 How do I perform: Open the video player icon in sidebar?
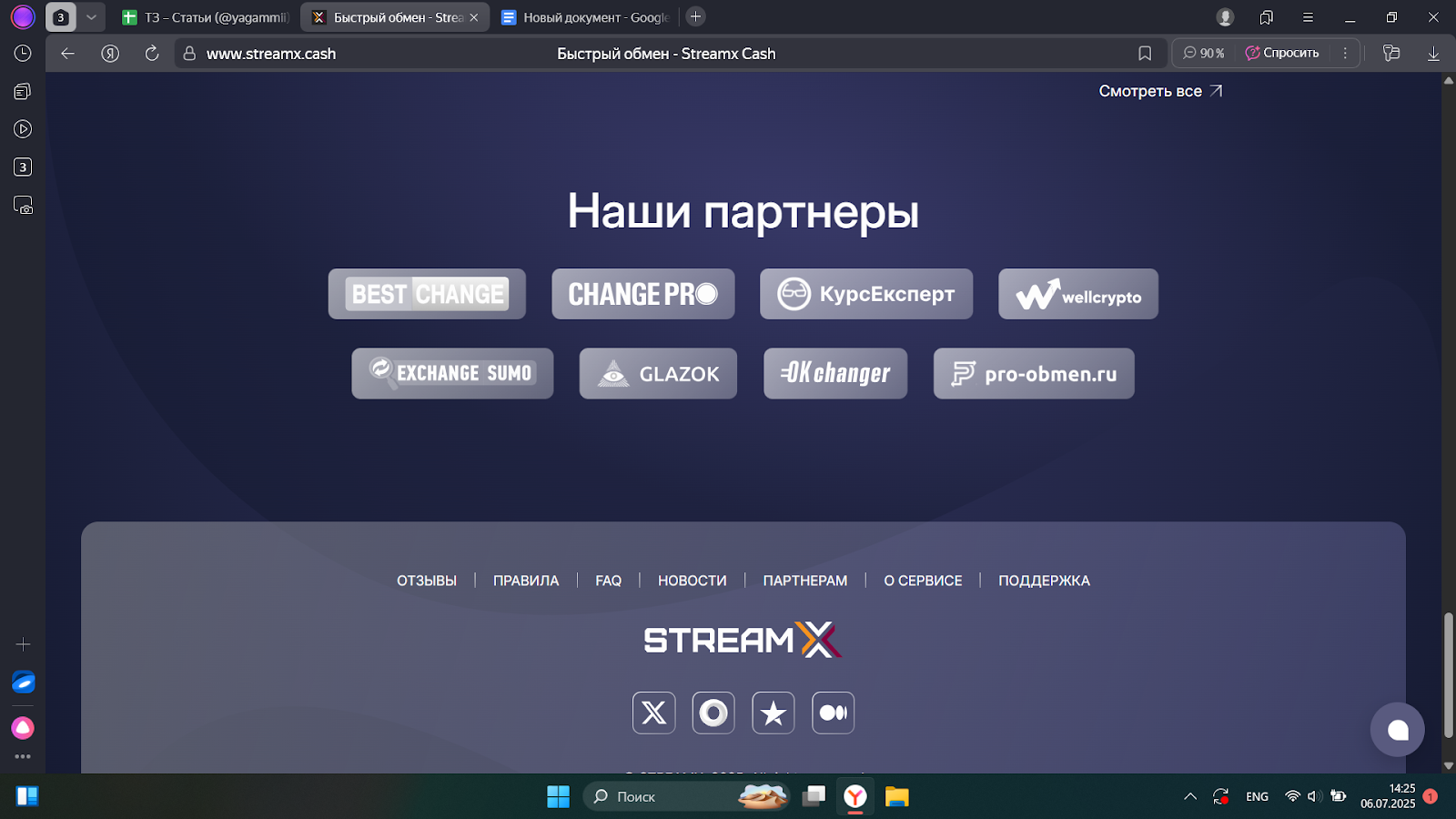[x=23, y=129]
